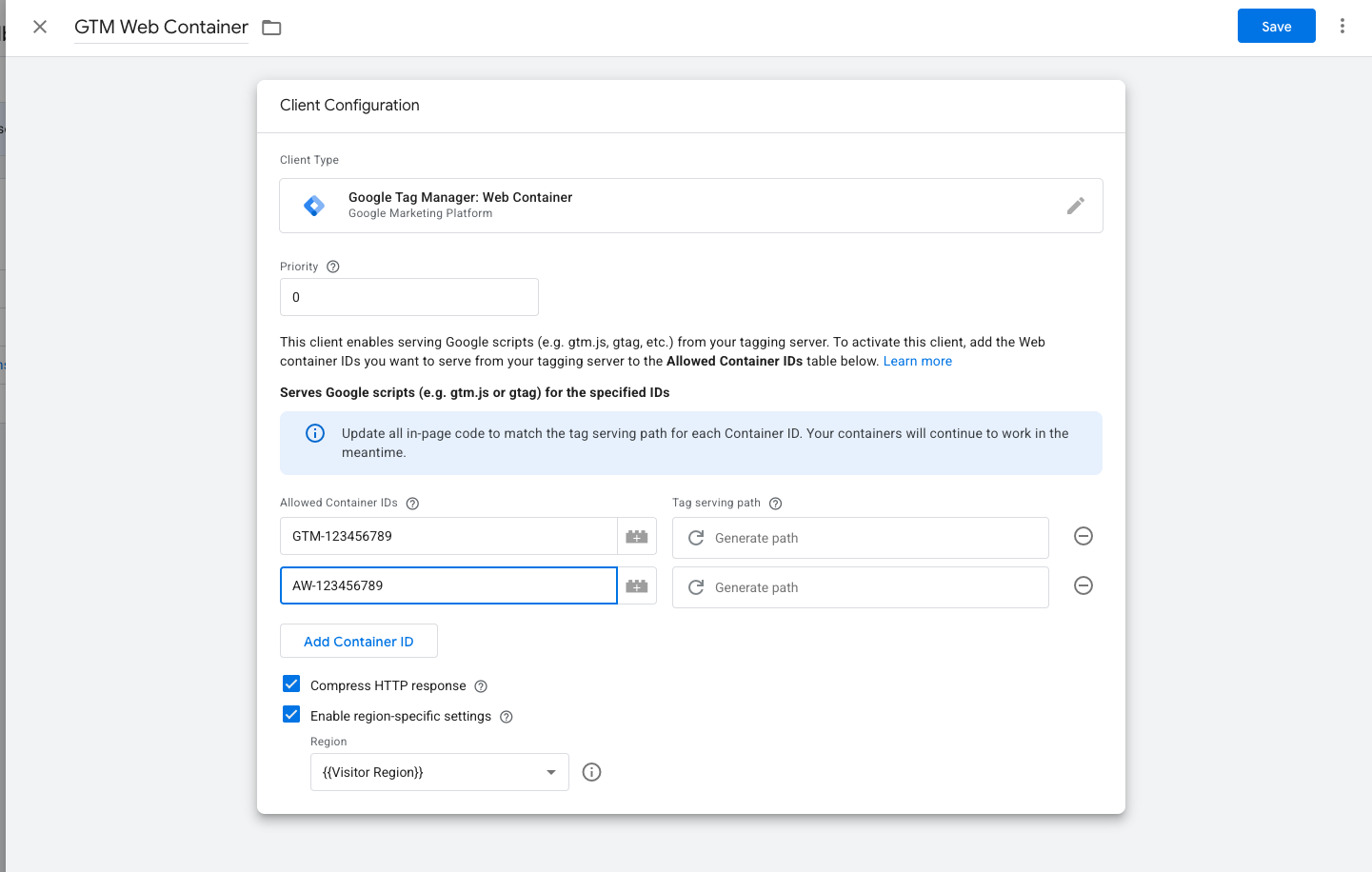Click the GTM Web Container title field
The width and height of the screenshot is (1372, 872).
click(161, 27)
